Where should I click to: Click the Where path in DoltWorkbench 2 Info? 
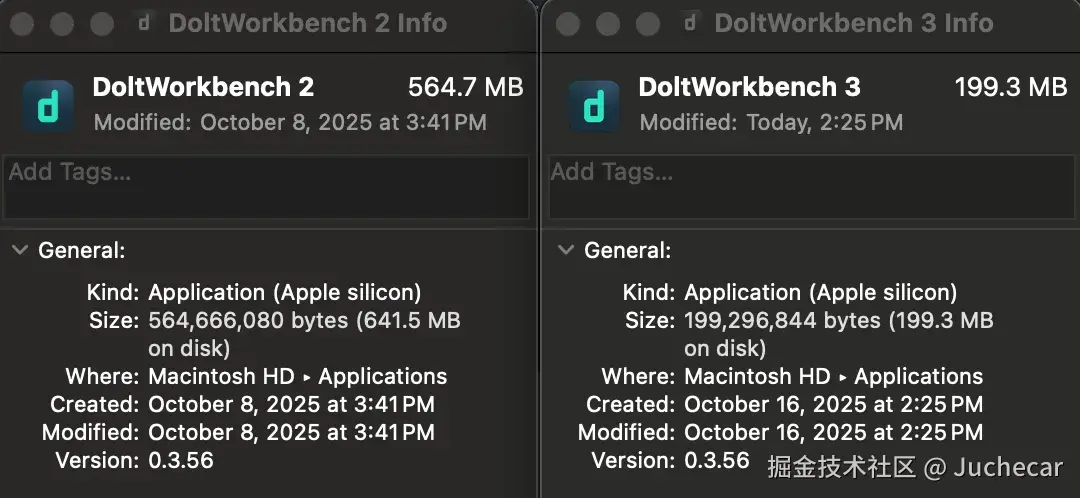click(x=297, y=377)
